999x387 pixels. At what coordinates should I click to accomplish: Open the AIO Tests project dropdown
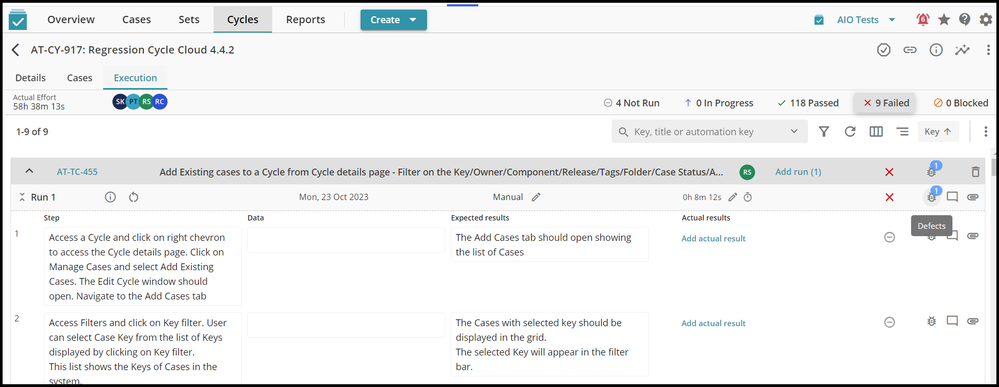(856, 20)
